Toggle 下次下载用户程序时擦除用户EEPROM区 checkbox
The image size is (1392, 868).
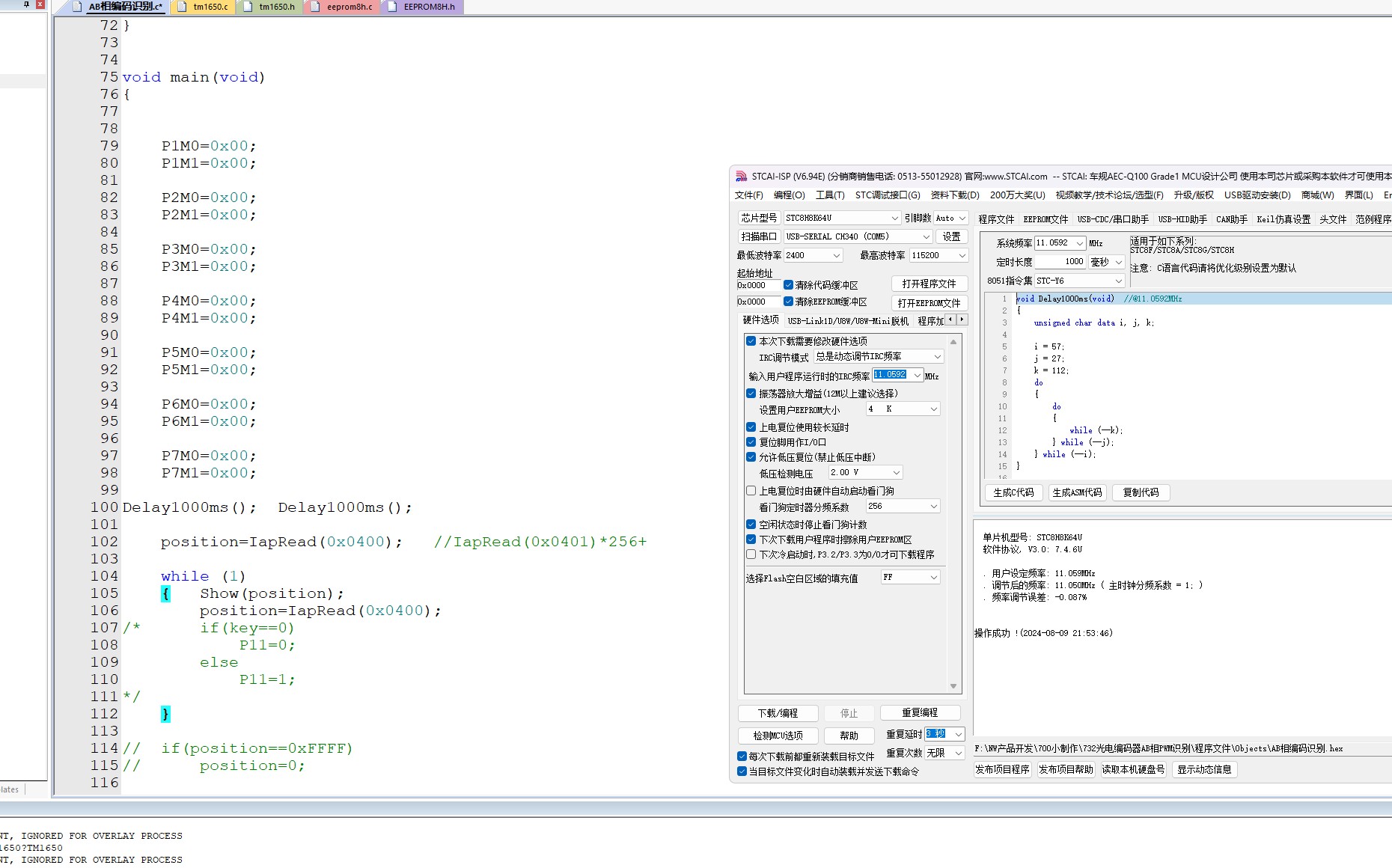click(751, 540)
